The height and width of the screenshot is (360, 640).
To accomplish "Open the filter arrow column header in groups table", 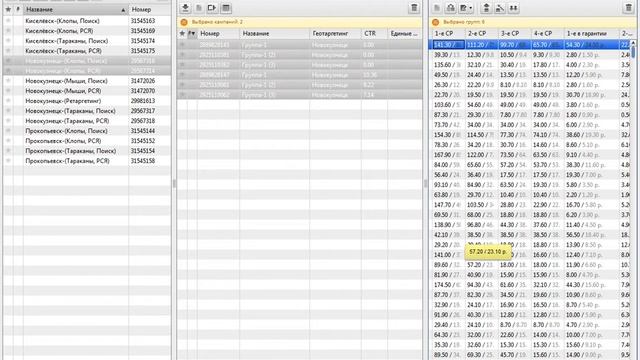I will [x=192, y=33].
